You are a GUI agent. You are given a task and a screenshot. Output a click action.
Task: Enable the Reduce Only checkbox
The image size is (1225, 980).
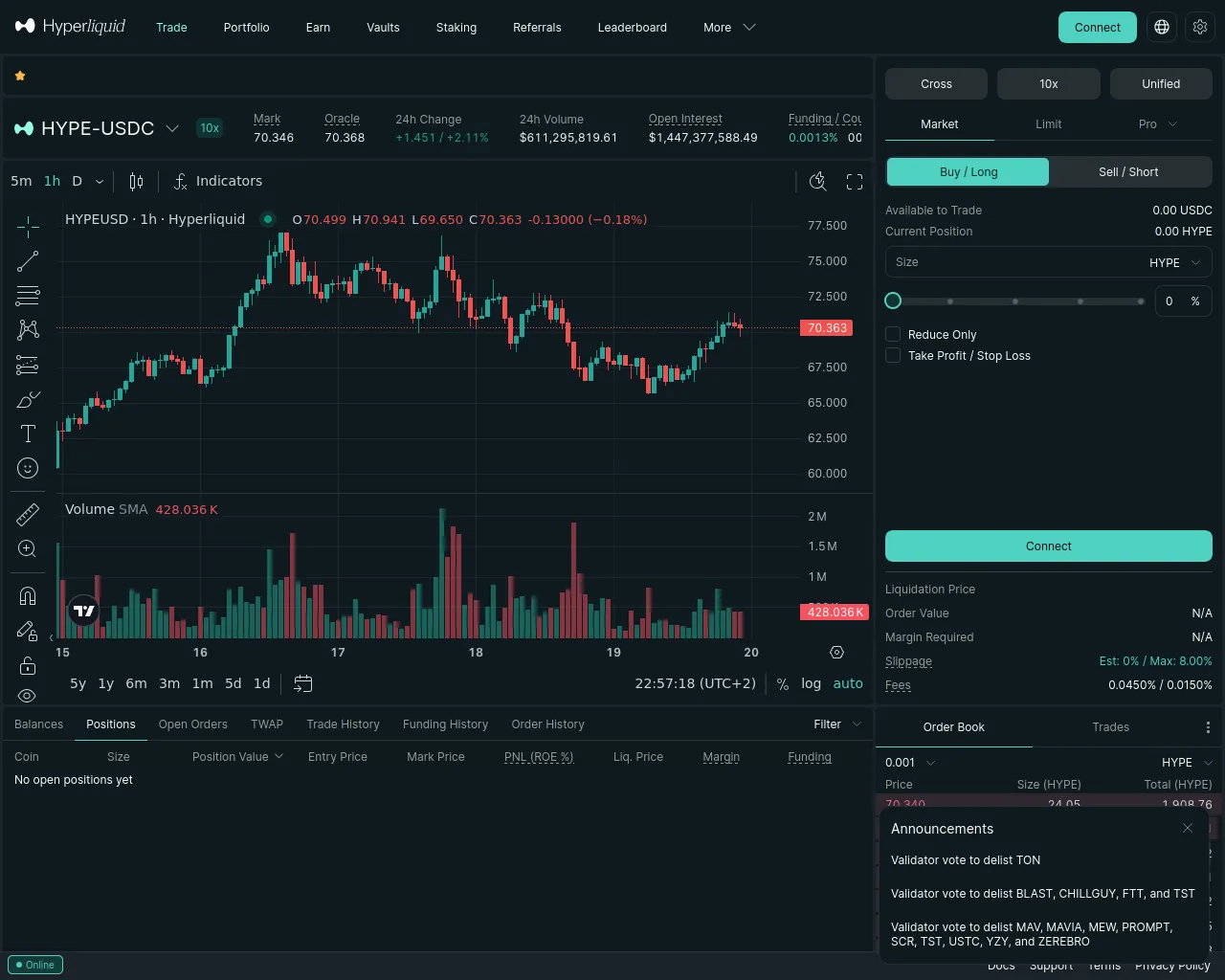coord(893,334)
